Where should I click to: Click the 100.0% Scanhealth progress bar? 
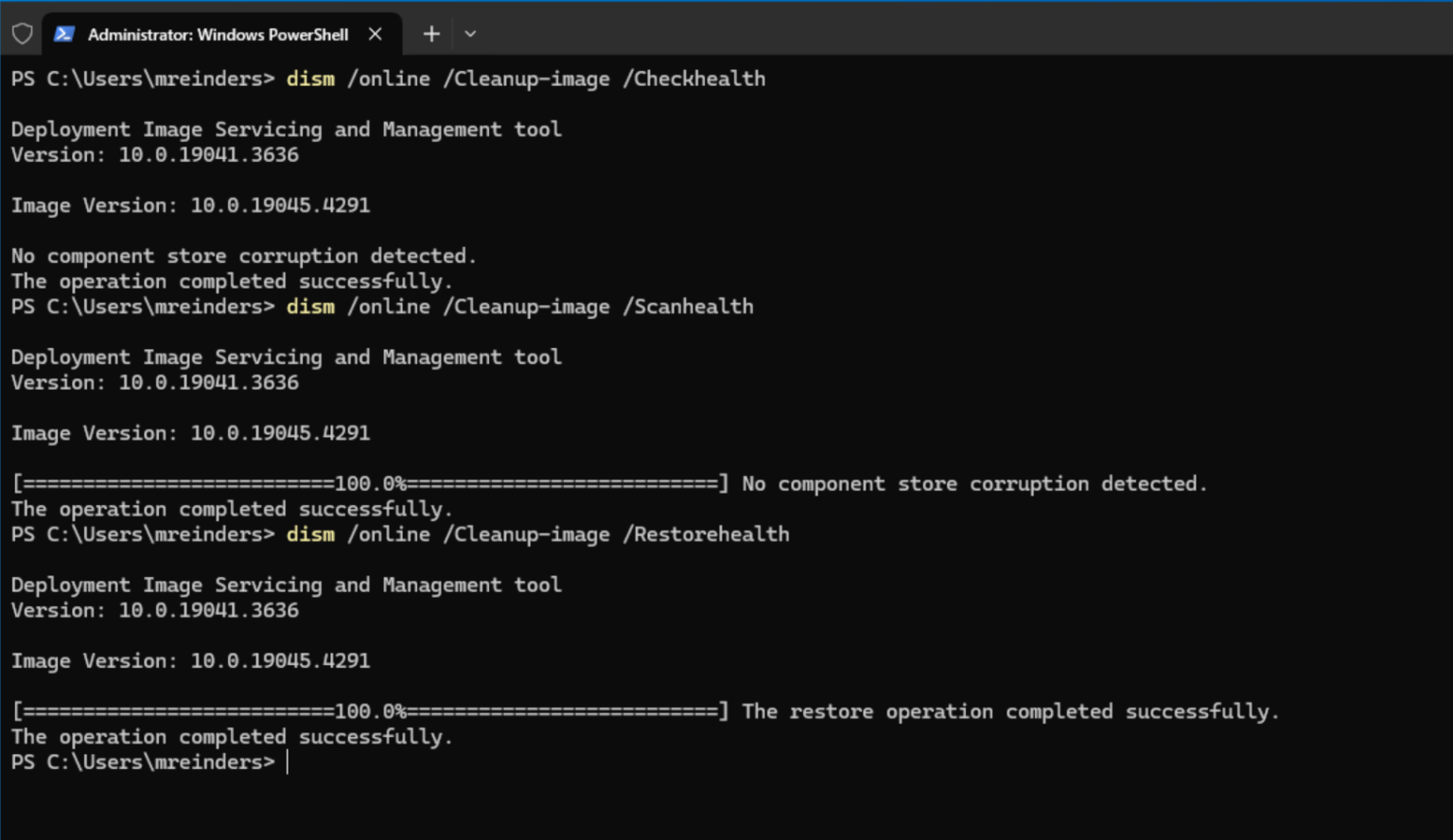point(369,483)
